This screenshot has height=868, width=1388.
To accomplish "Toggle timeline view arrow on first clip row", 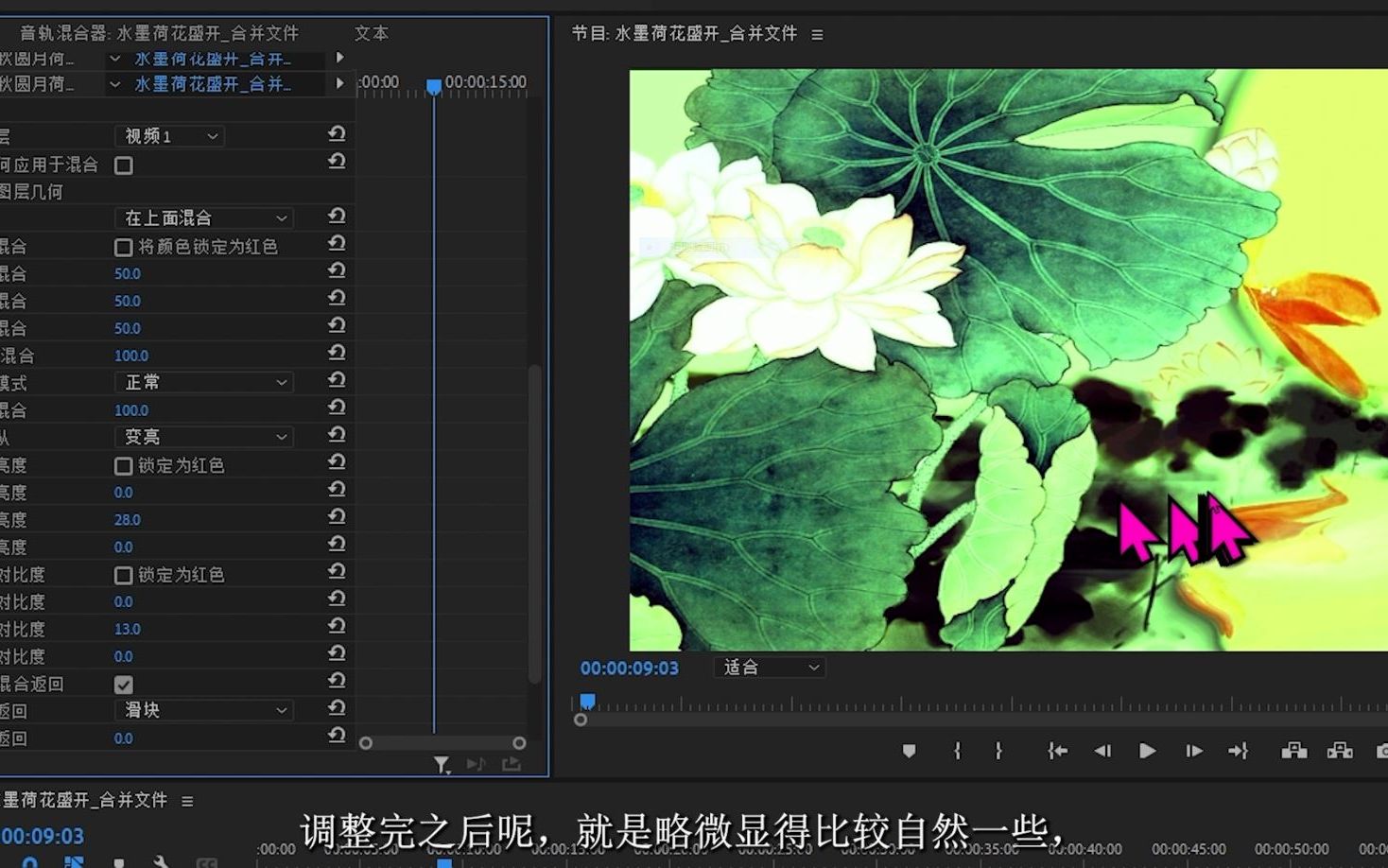I will point(339,58).
